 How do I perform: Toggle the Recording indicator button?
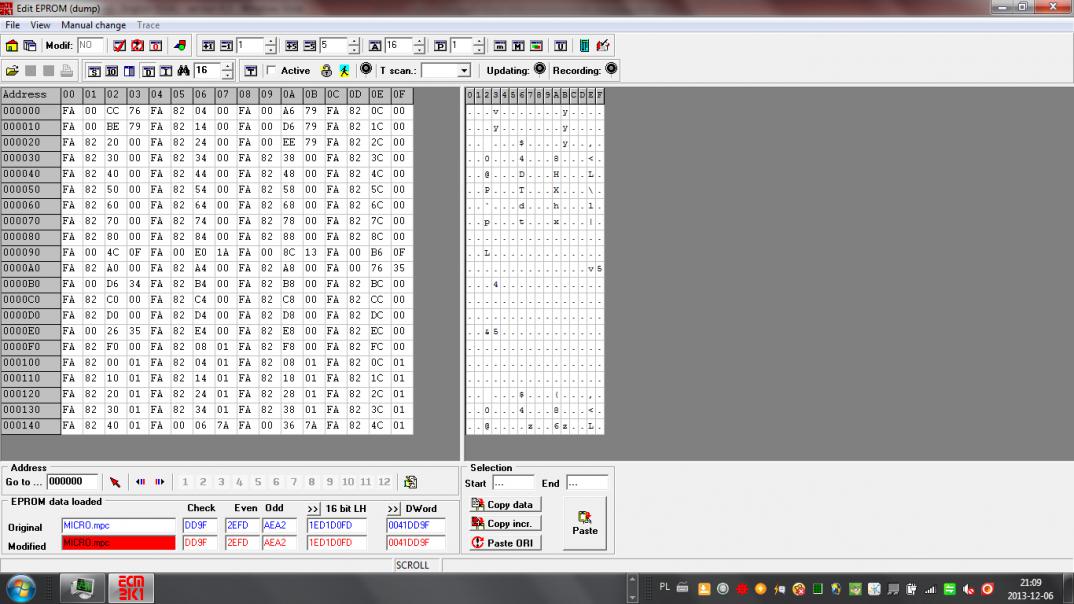[x=611, y=70]
